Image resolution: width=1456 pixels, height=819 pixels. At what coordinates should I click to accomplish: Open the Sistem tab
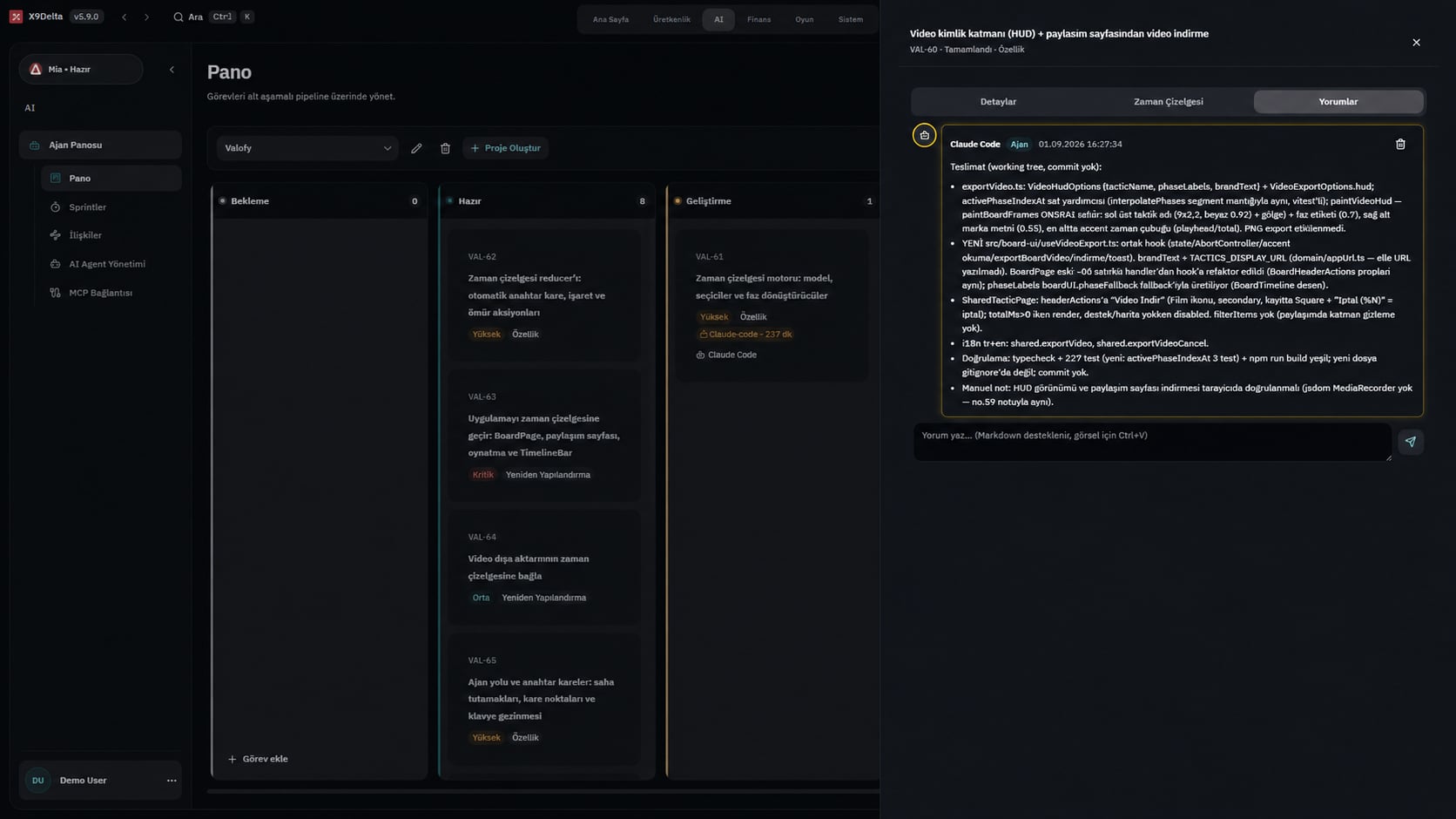[x=850, y=19]
